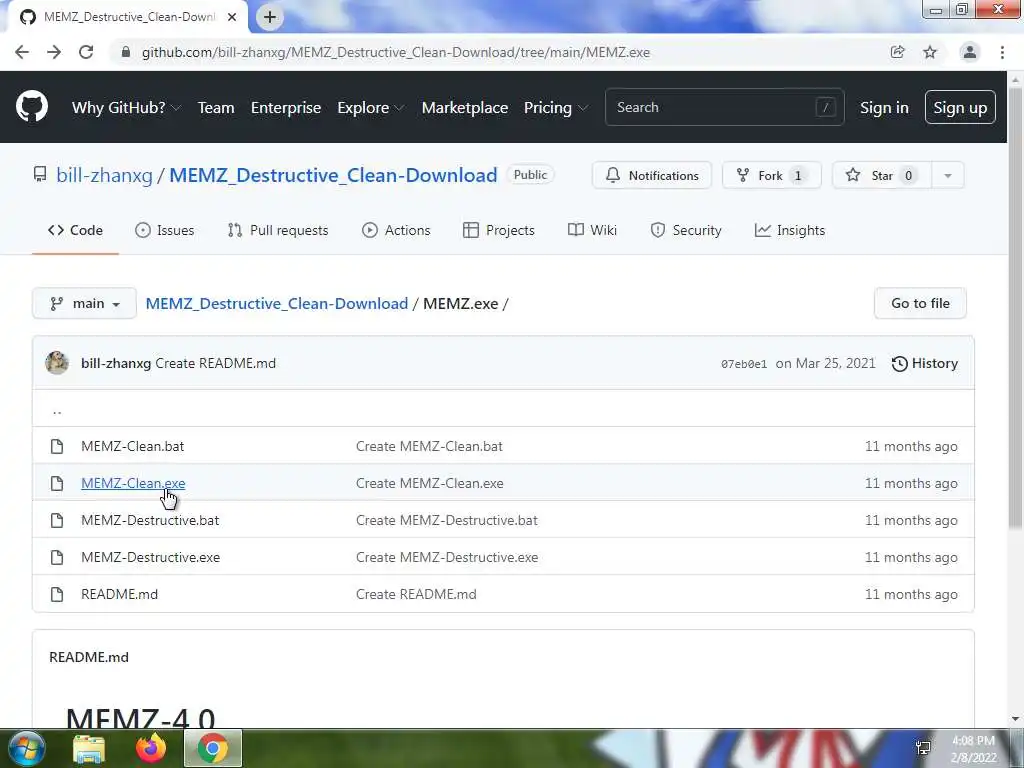This screenshot has height=768, width=1024.
Task: Open README.md in the file list
Action: click(120, 594)
